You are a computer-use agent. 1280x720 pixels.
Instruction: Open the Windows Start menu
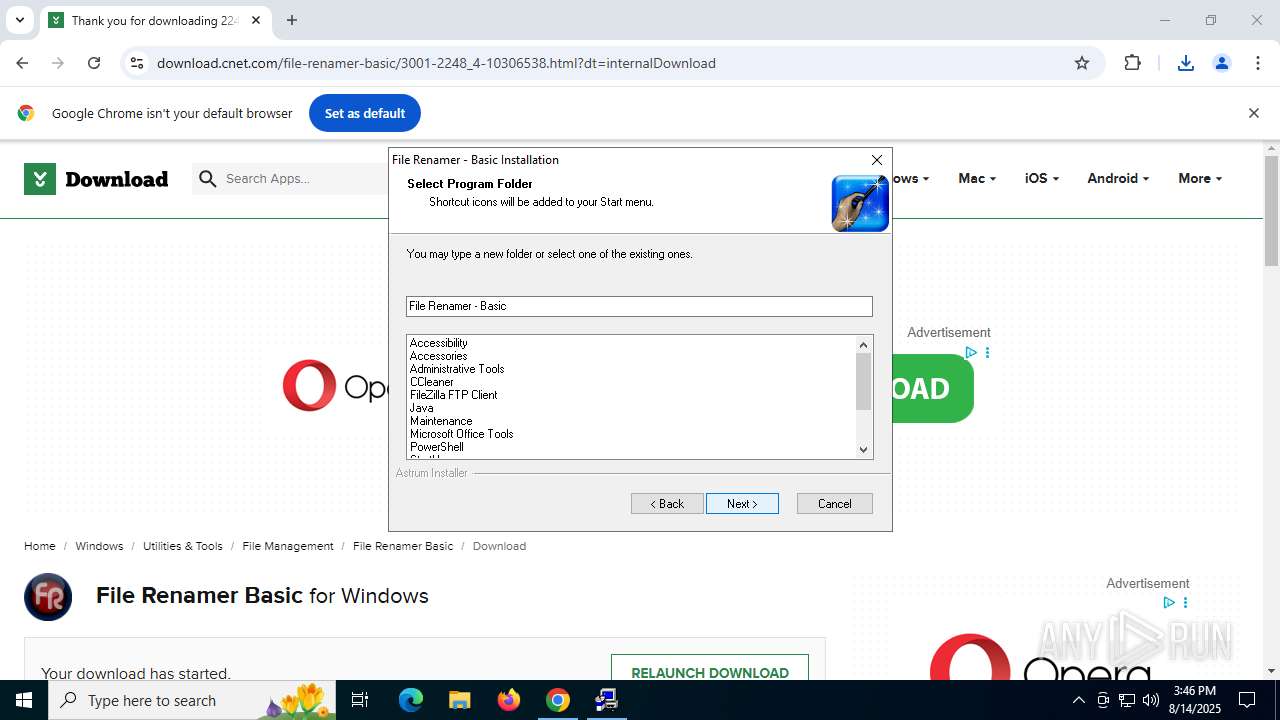click(x=24, y=700)
